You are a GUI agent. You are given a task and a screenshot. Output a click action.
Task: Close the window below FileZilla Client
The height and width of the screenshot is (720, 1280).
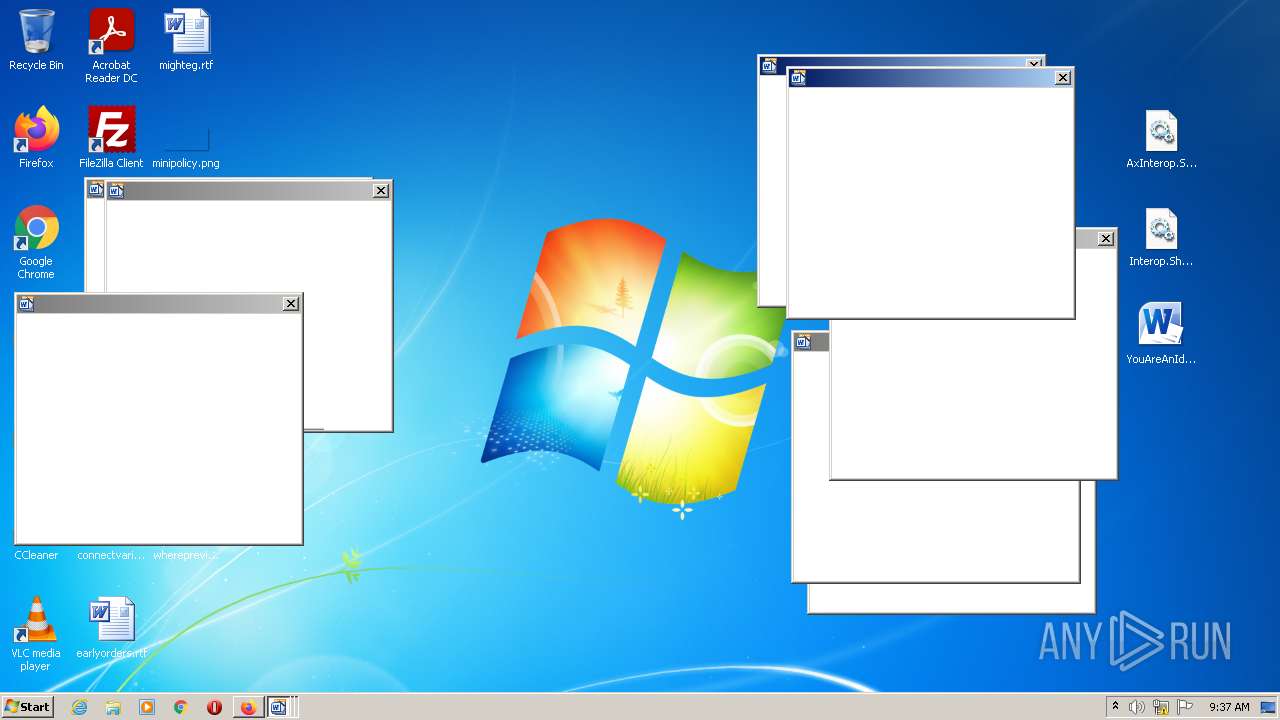[x=381, y=191]
